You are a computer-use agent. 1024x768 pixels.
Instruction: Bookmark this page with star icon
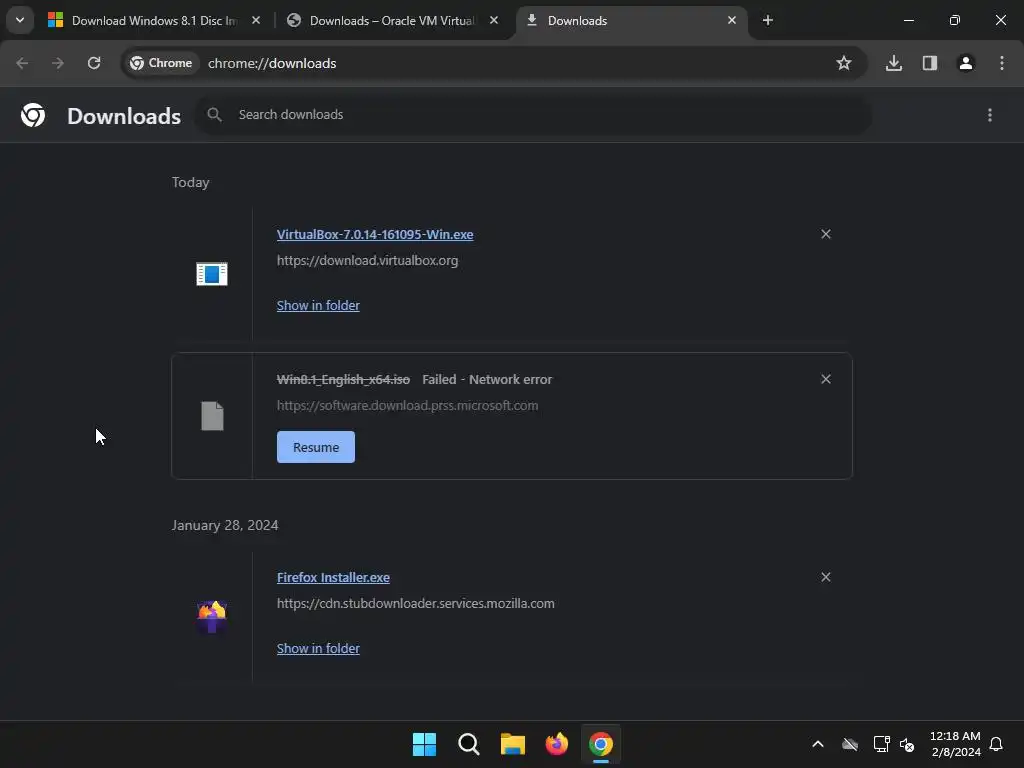click(844, 63)
